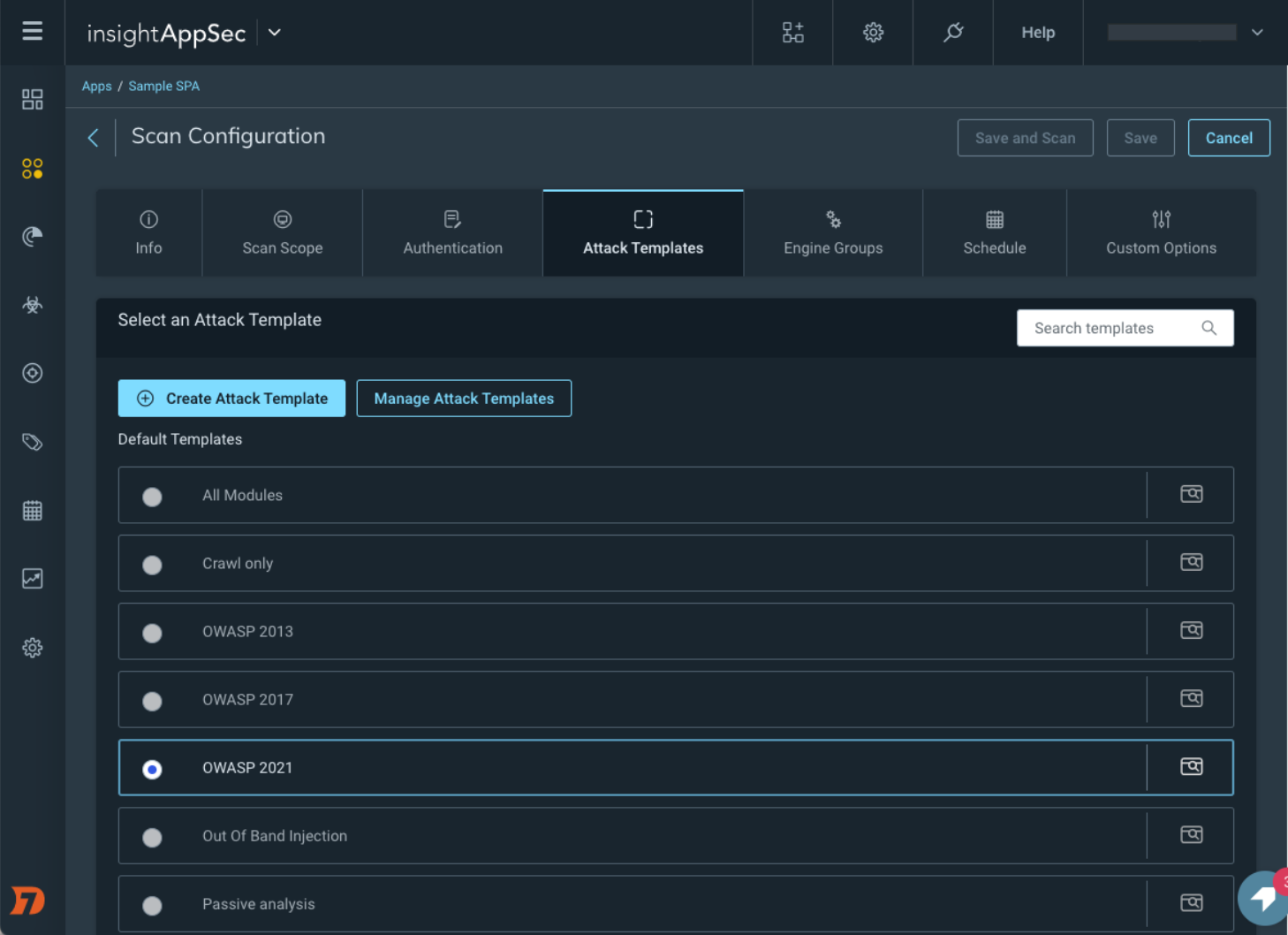Follow the Sample SPA breadcrumb link

(164, 86)
